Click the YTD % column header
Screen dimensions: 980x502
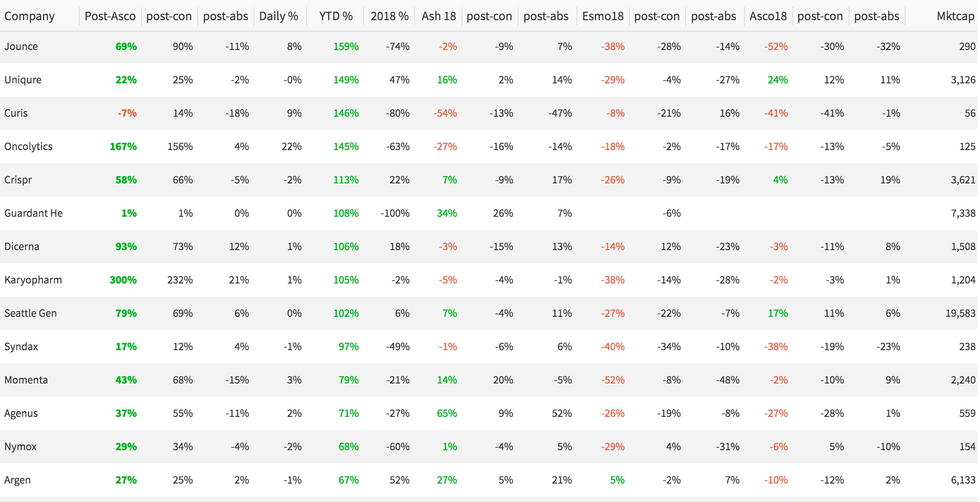336,16
